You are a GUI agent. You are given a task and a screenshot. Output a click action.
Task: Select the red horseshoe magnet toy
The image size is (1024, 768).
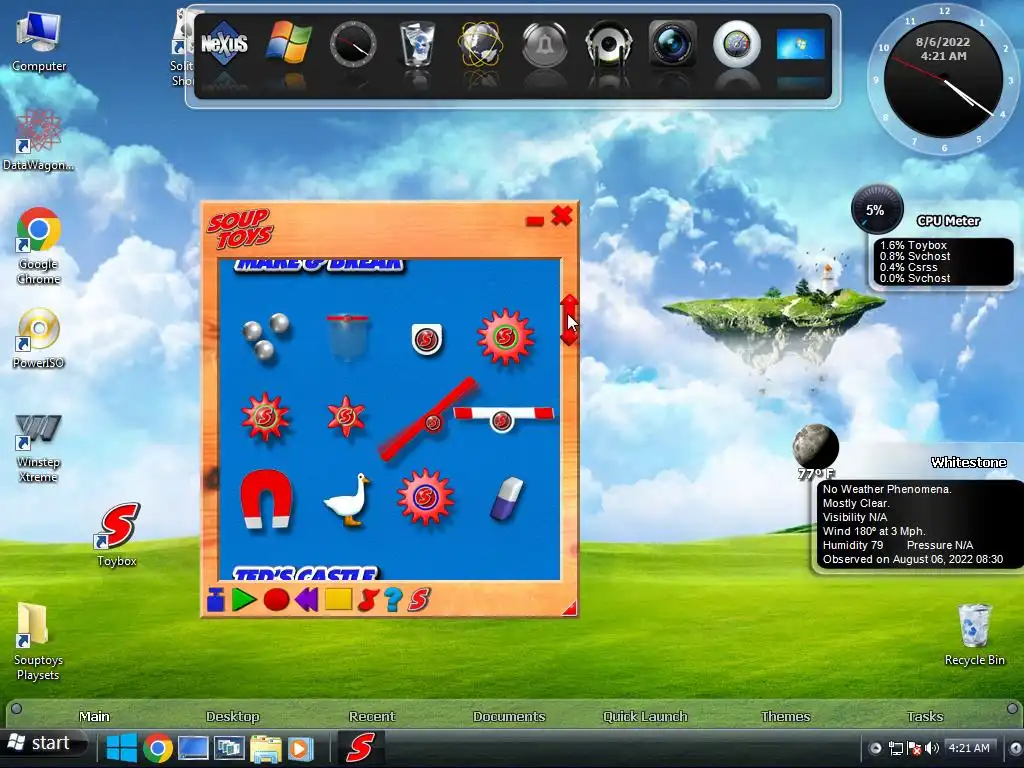pos(266,498)
